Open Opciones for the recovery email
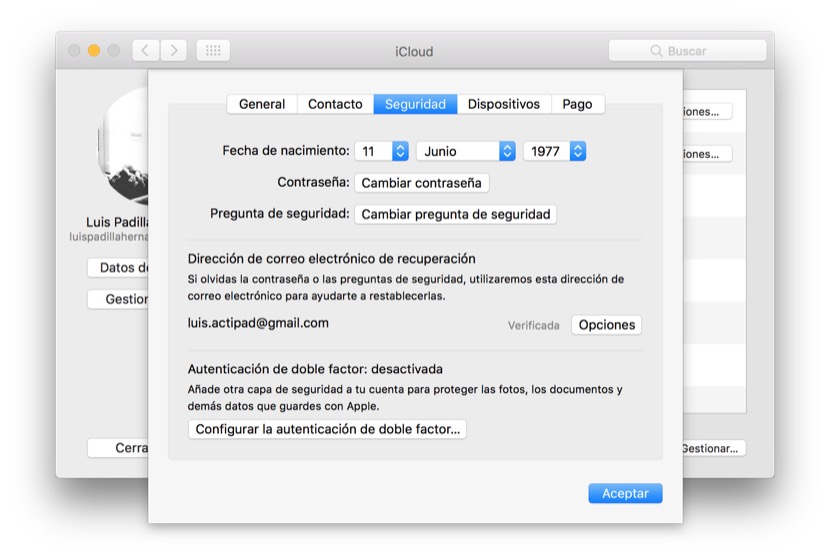The width and height of the screenshot is (830, 557). tap(607, 325)
